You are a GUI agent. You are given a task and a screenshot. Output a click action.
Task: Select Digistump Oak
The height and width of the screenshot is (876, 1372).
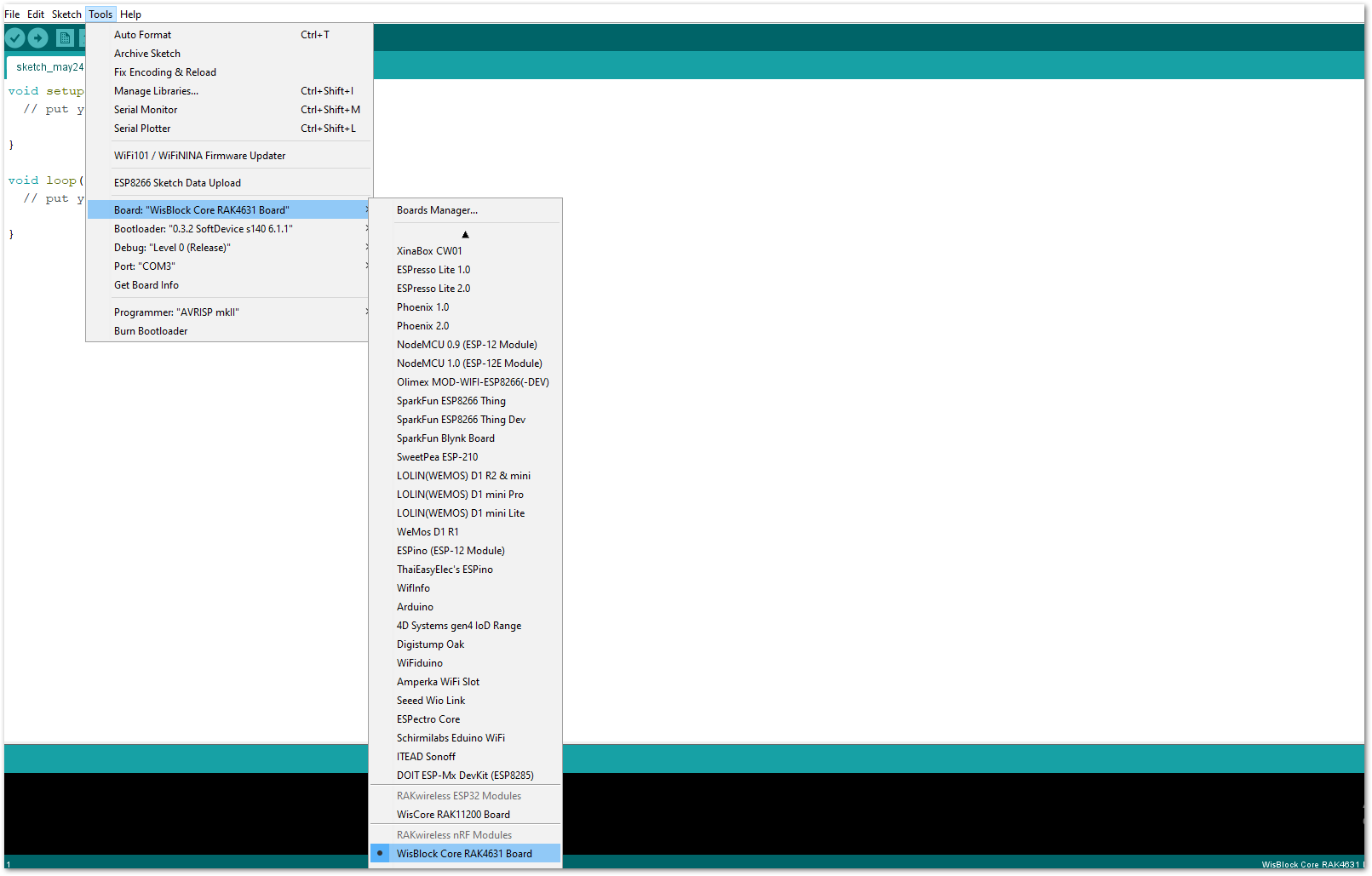coord(465,644)
